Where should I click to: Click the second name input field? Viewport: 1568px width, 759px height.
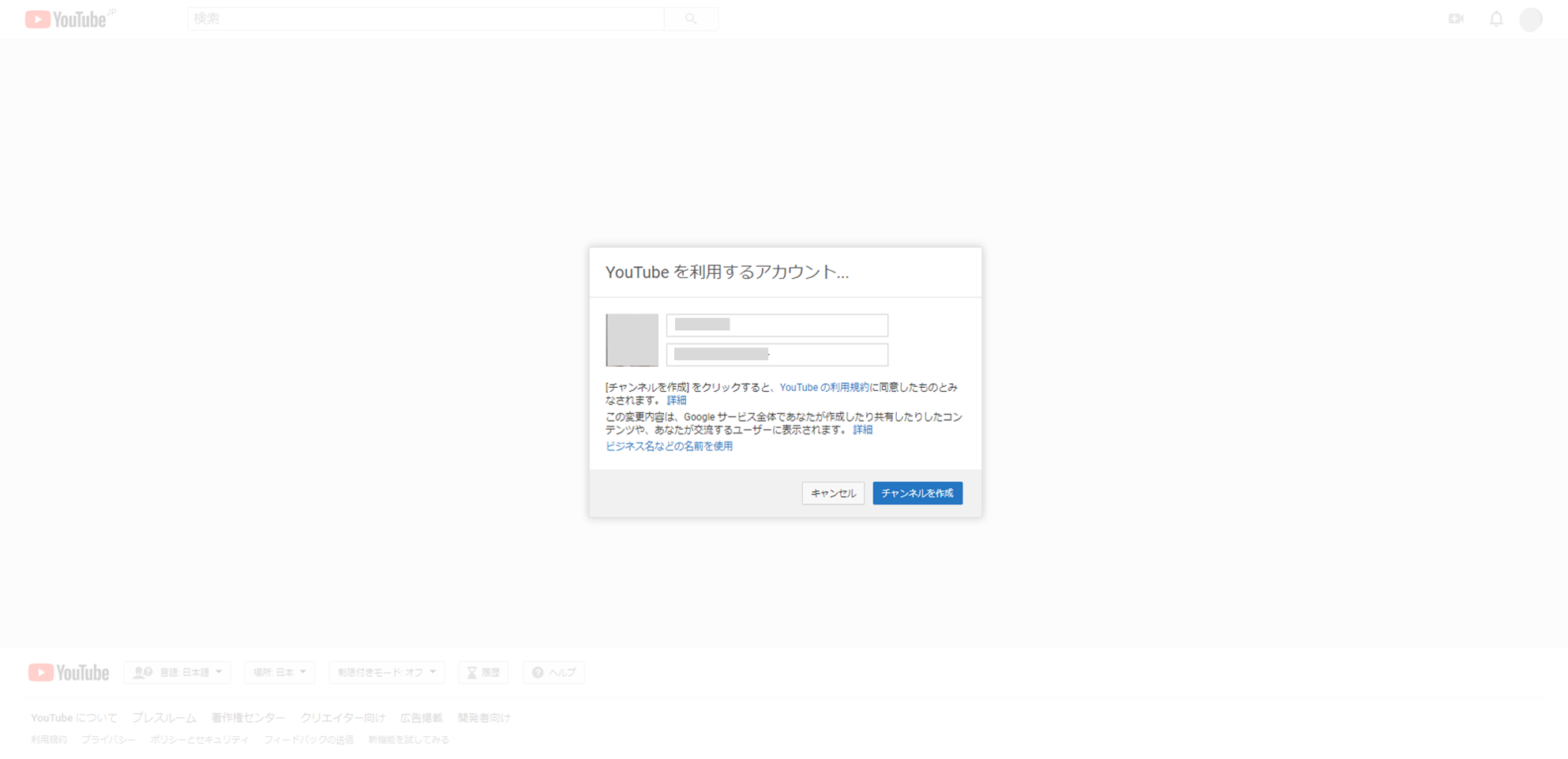tap(777, 355)
